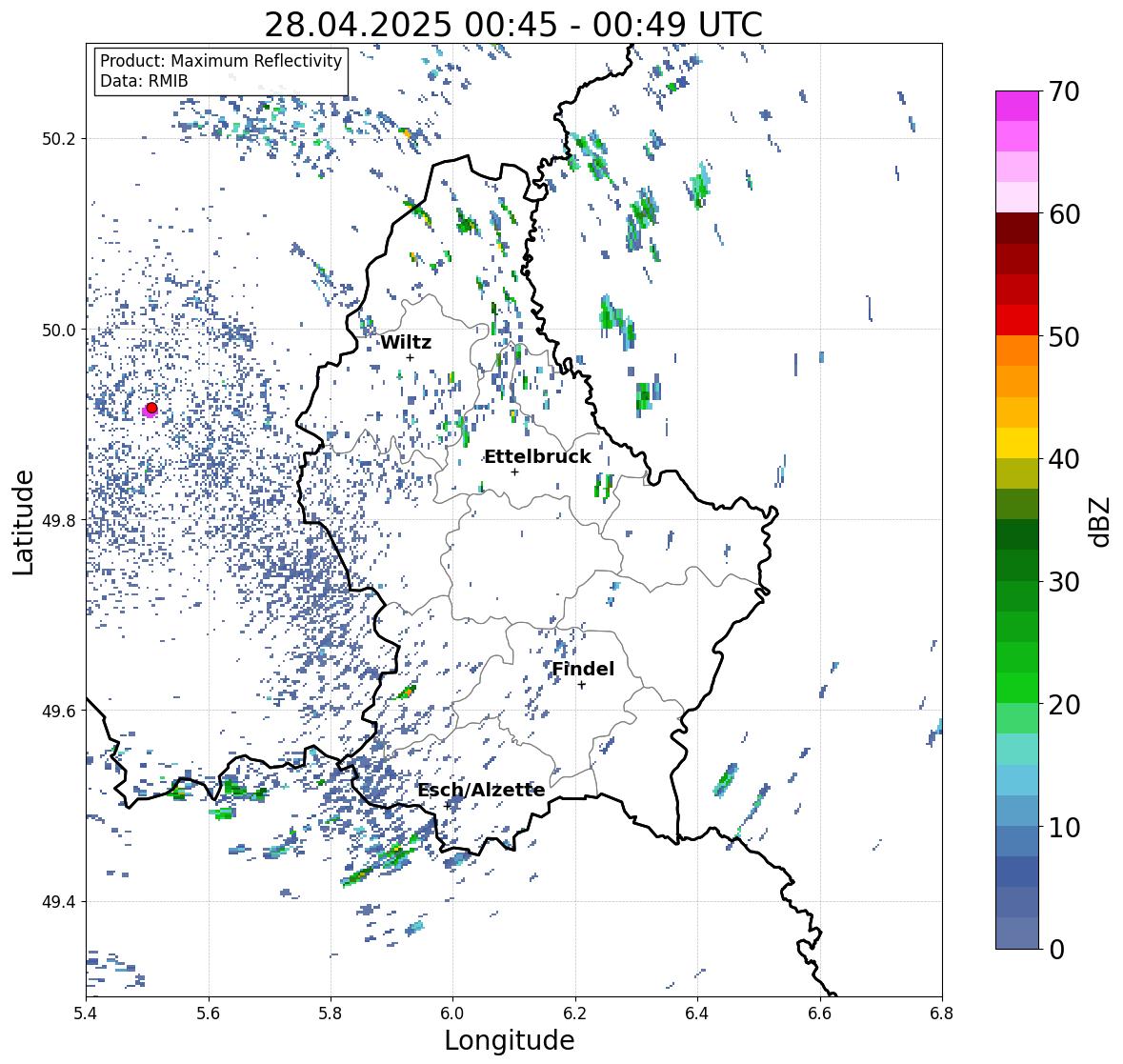
Task: Select the Wiltz station label
Action: pyautogui.click(x=406, y=342)
